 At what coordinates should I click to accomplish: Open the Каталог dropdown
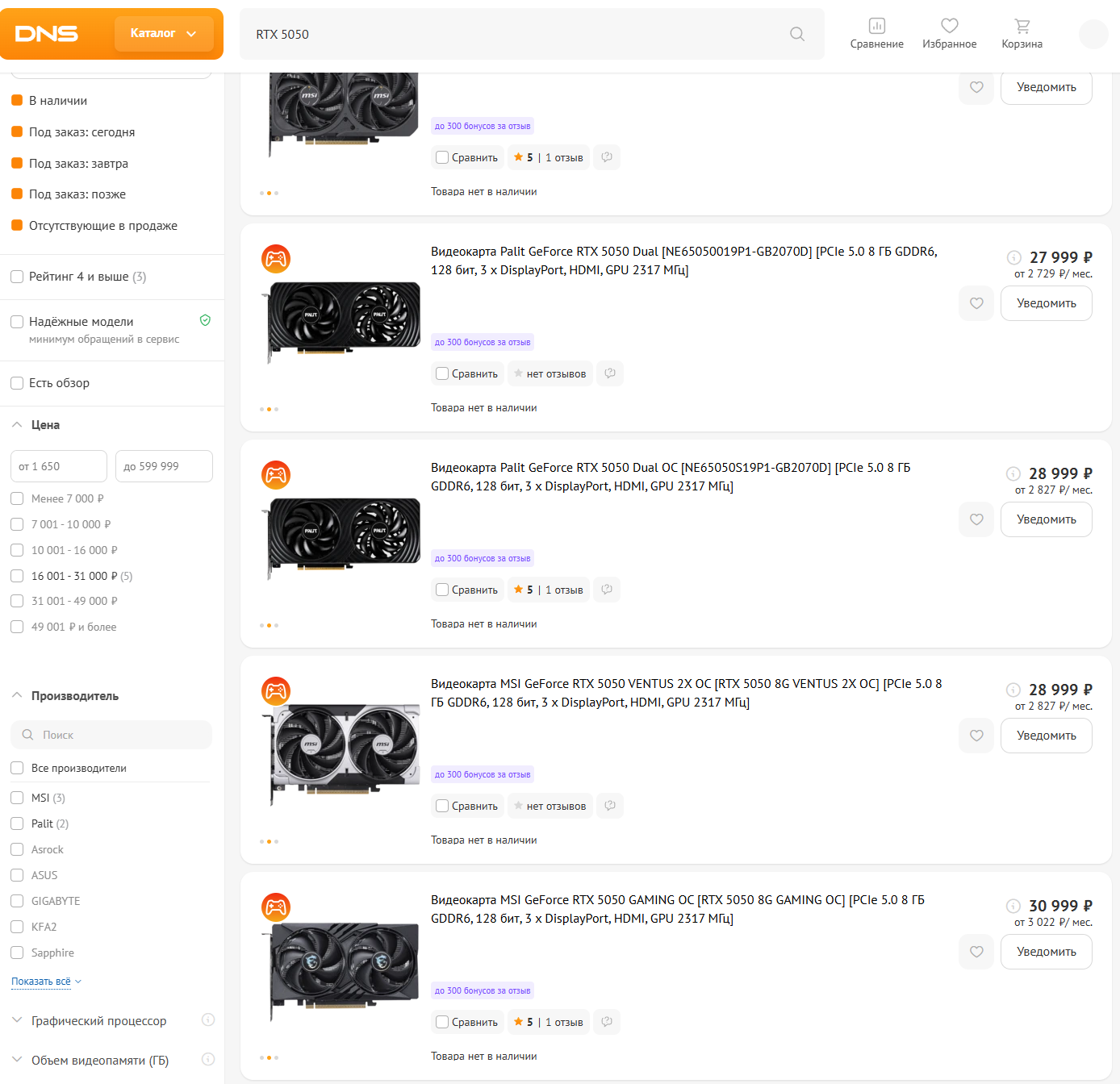[164, 34]
